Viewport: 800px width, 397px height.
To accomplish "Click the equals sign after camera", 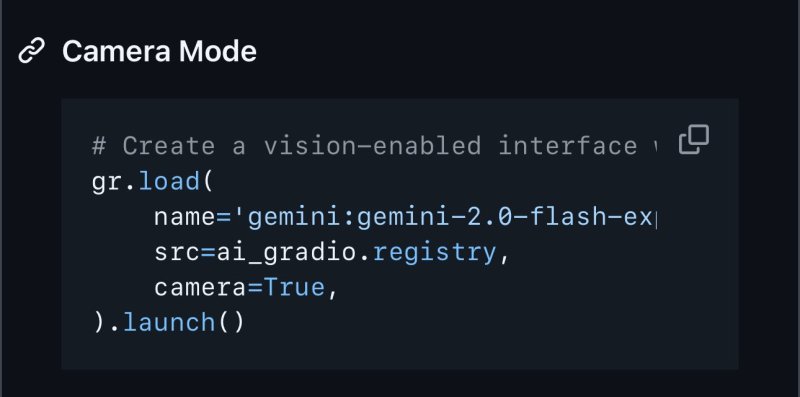I will (x=255, y=288).
